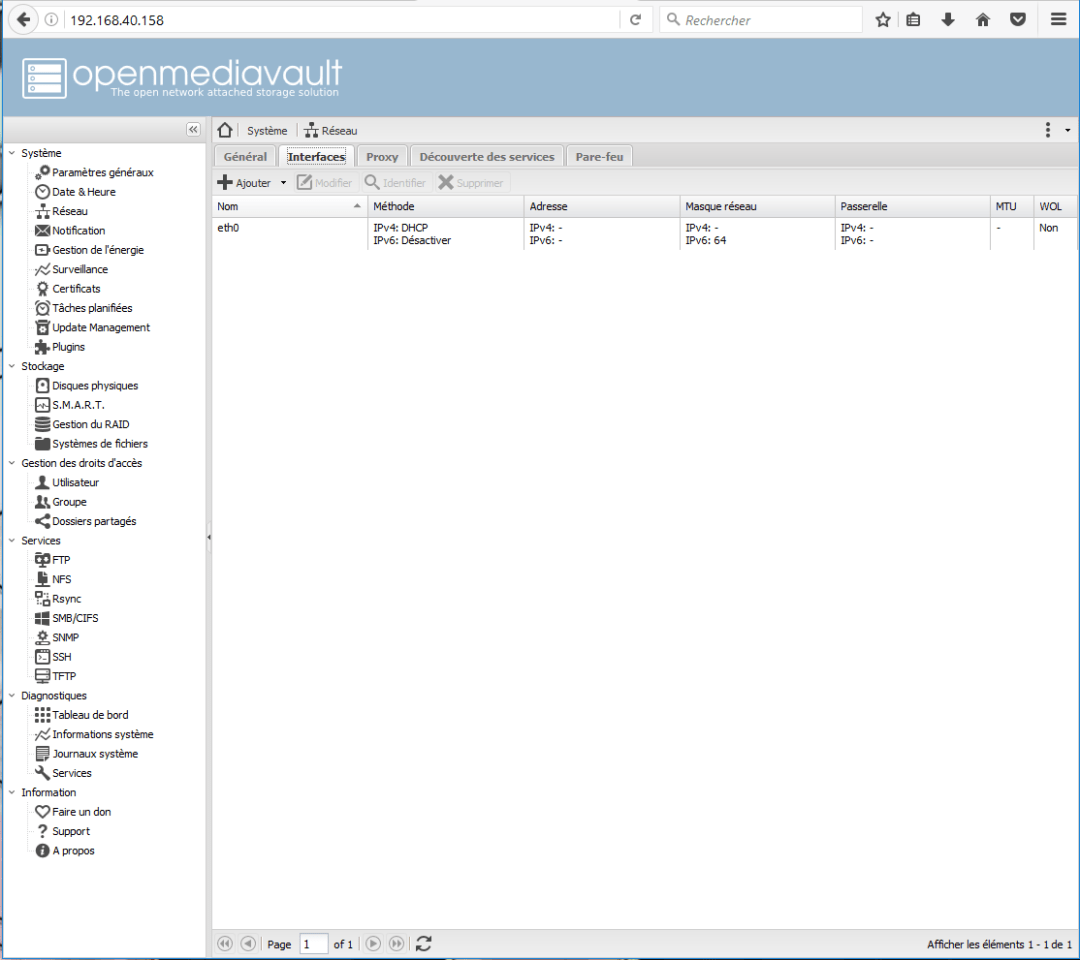
Task: Open the Tableau de bord dashboard icon
Action: coord(41,714)
